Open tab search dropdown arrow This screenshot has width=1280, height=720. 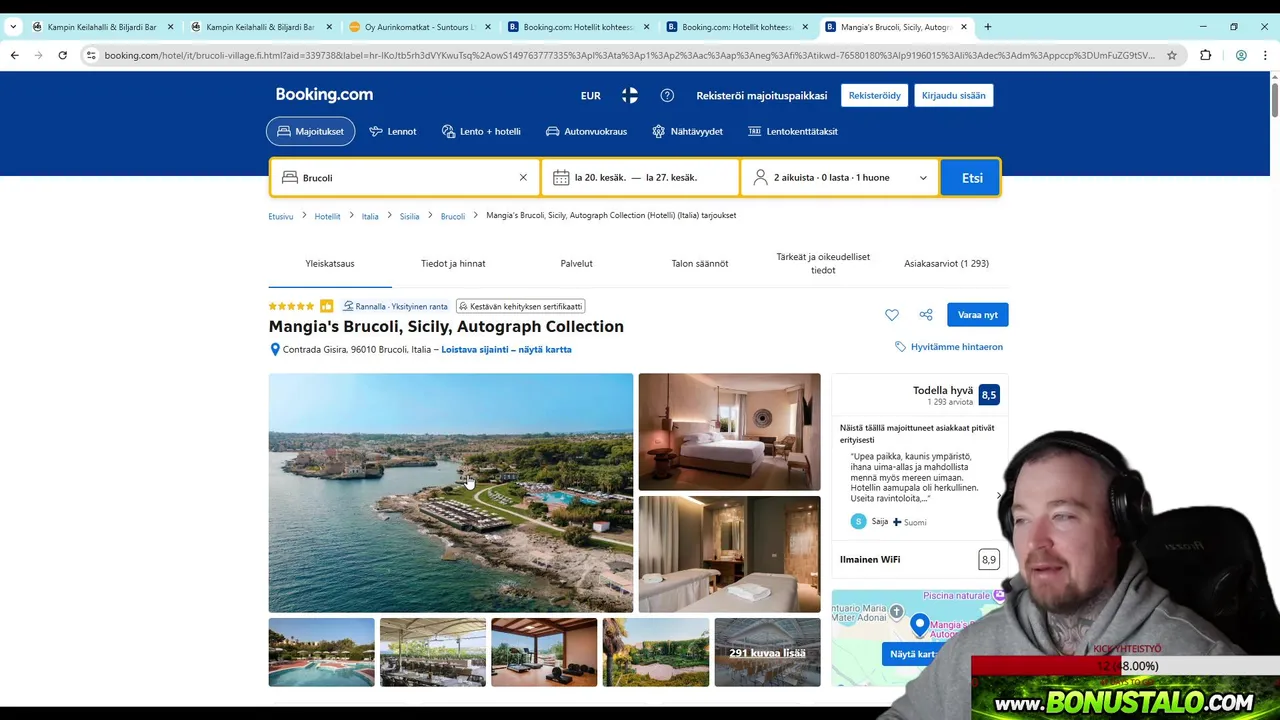tap(13, 27)
